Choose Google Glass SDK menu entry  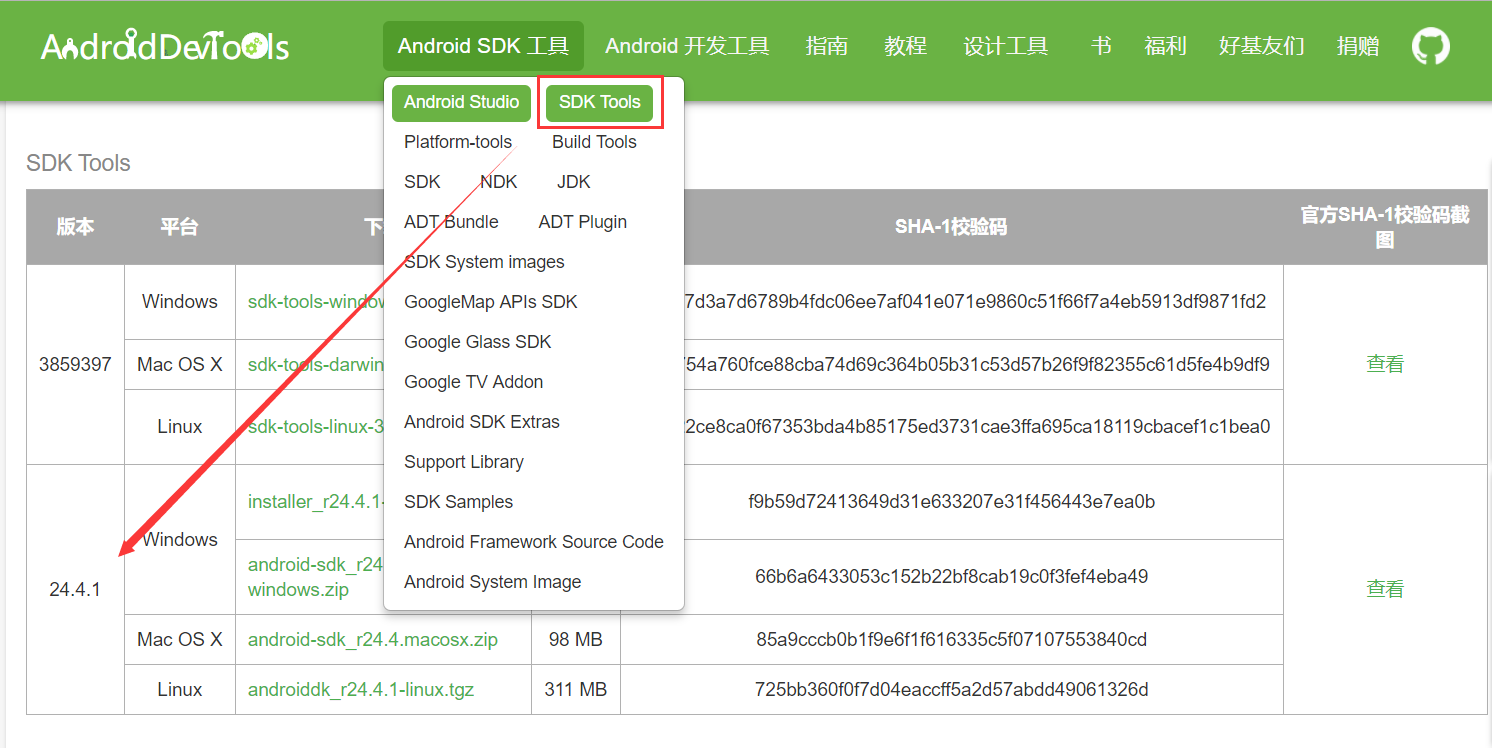[x=478, y=342]
